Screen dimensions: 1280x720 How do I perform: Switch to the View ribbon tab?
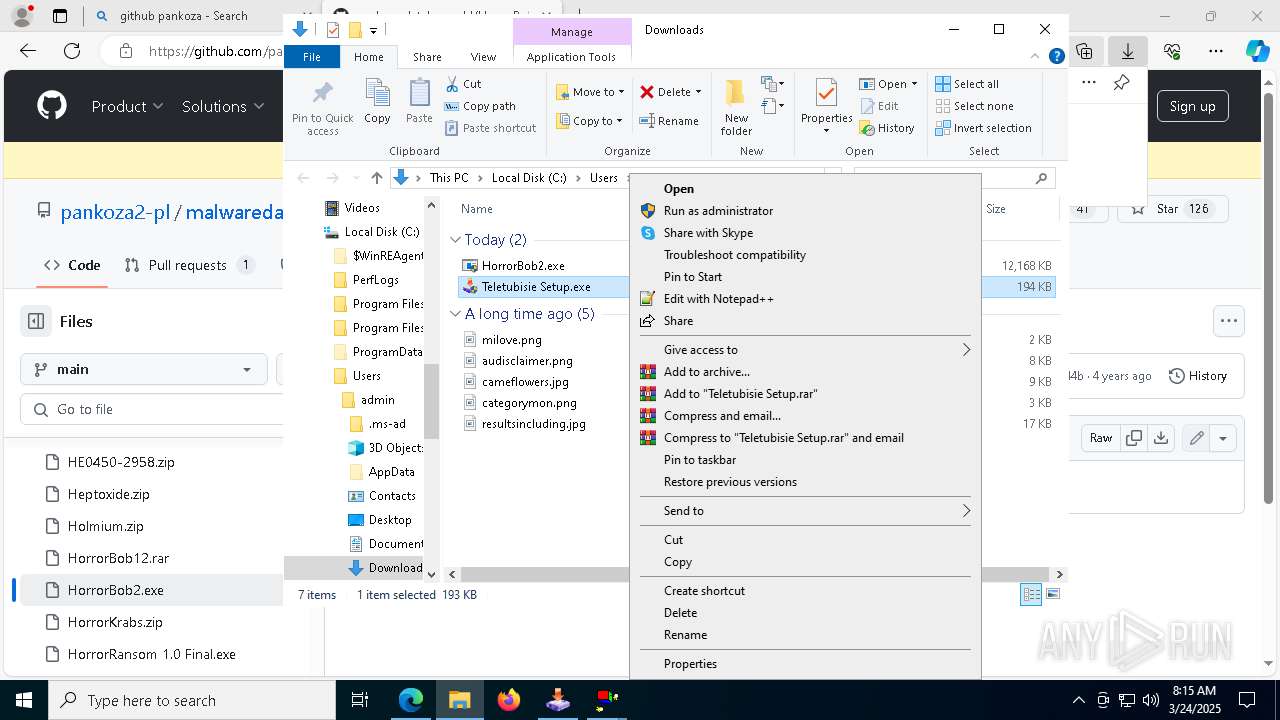[x=483, y=57]
